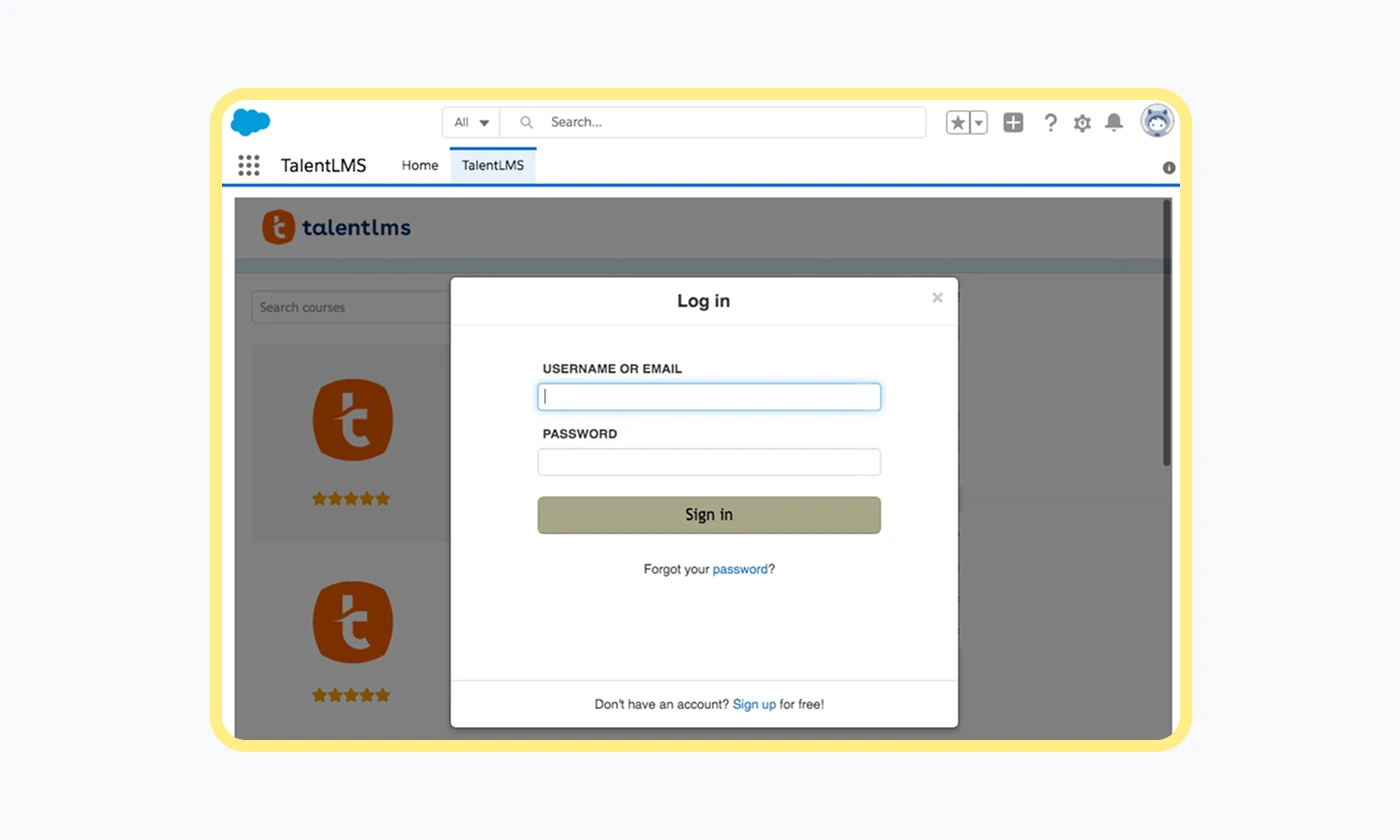Expand the favorites list dropdown arrow

point(979,123)
